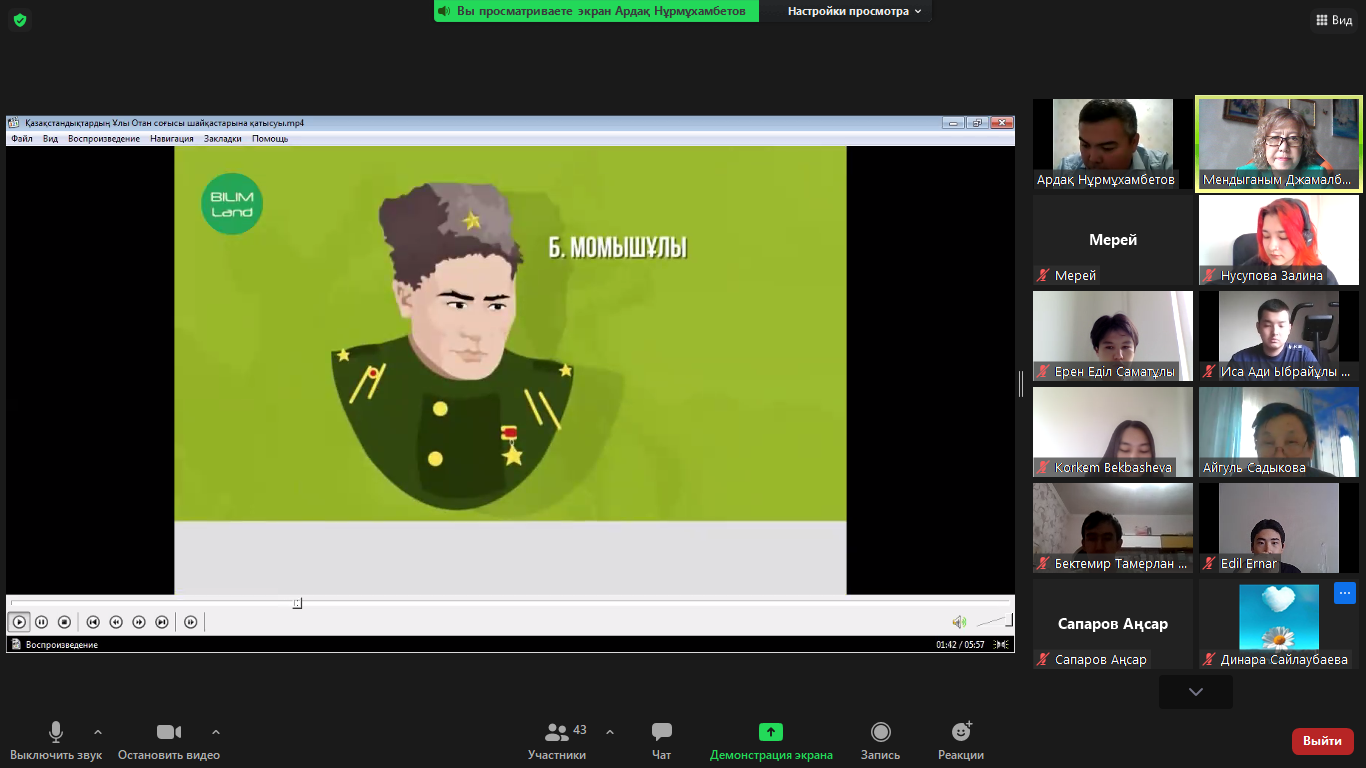The width and height of the screenshot is (1366, 768).
Task: Select Мендыганым Джамалб... video tile
Action: (x=1279, y=144)
